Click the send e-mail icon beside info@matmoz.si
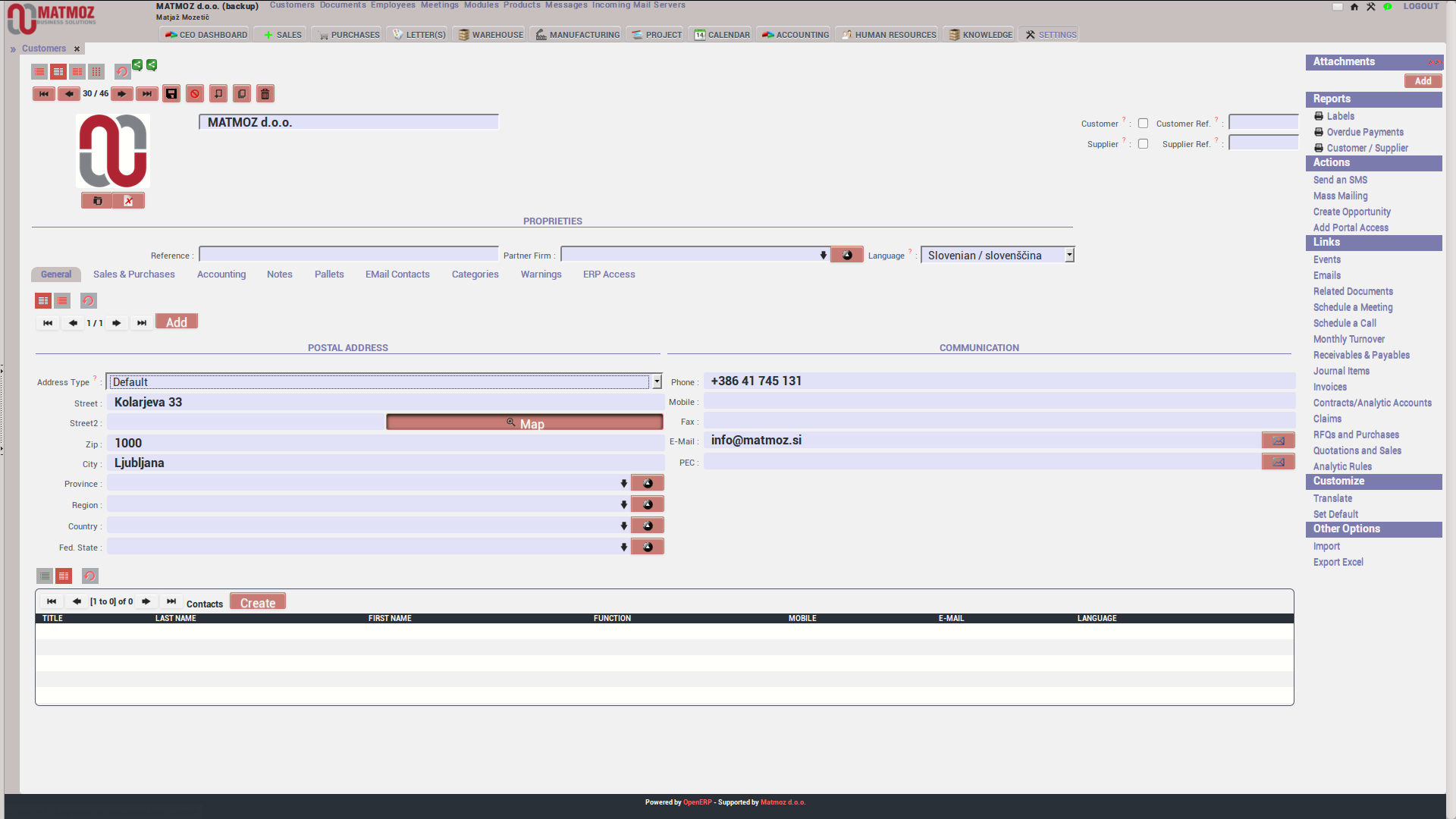This screenshot has width=1456, height=819. (1278, 441)
